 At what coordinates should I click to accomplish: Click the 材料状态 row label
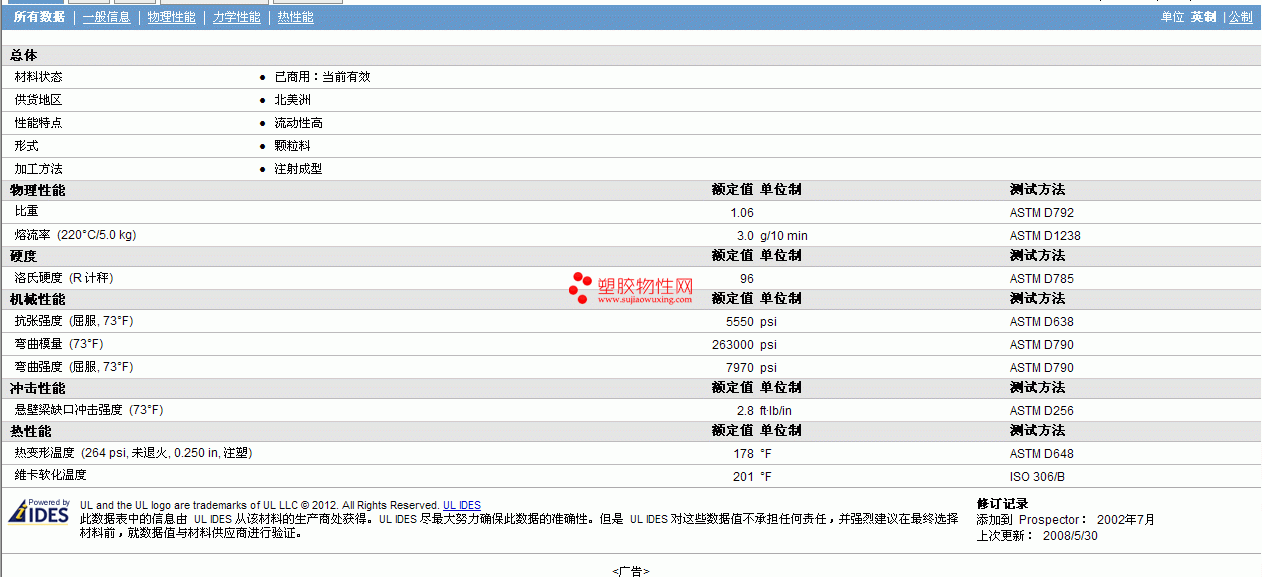coord(39,77)
